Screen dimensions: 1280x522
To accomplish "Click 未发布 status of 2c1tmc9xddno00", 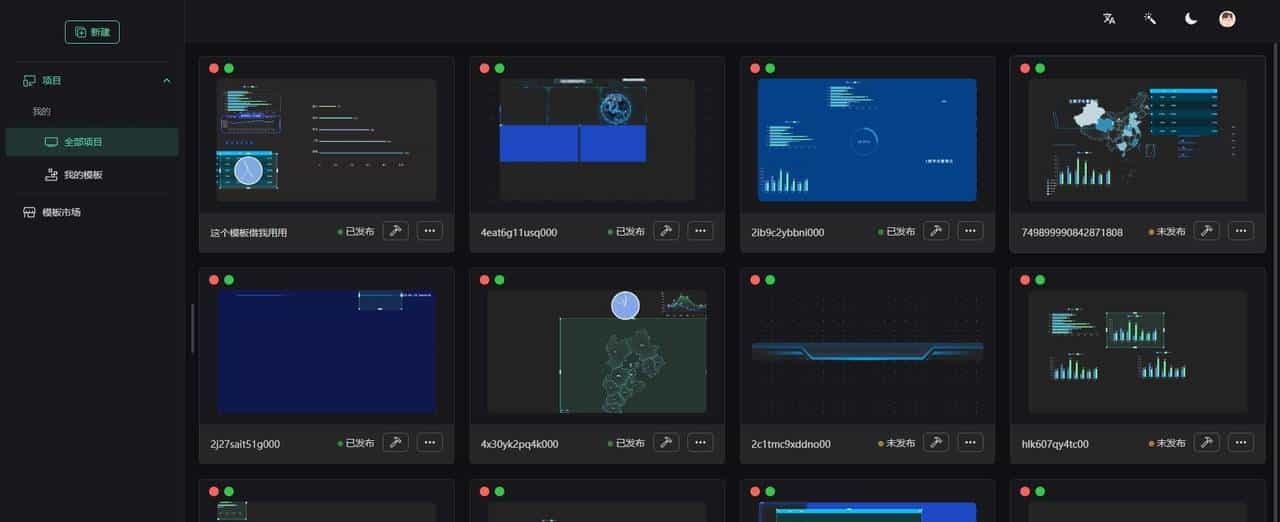I will tap(896, 443).
